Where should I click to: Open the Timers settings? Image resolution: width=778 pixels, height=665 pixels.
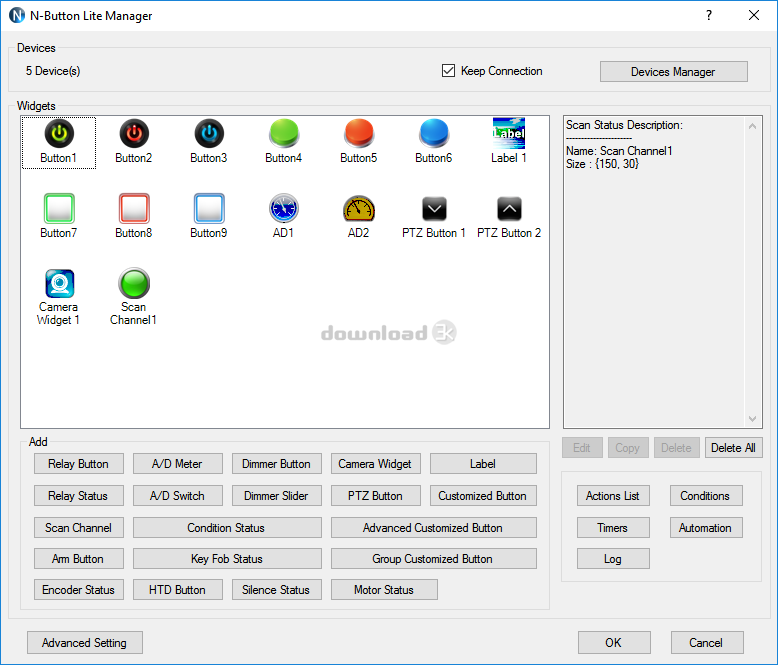click(x=613, y=528)
